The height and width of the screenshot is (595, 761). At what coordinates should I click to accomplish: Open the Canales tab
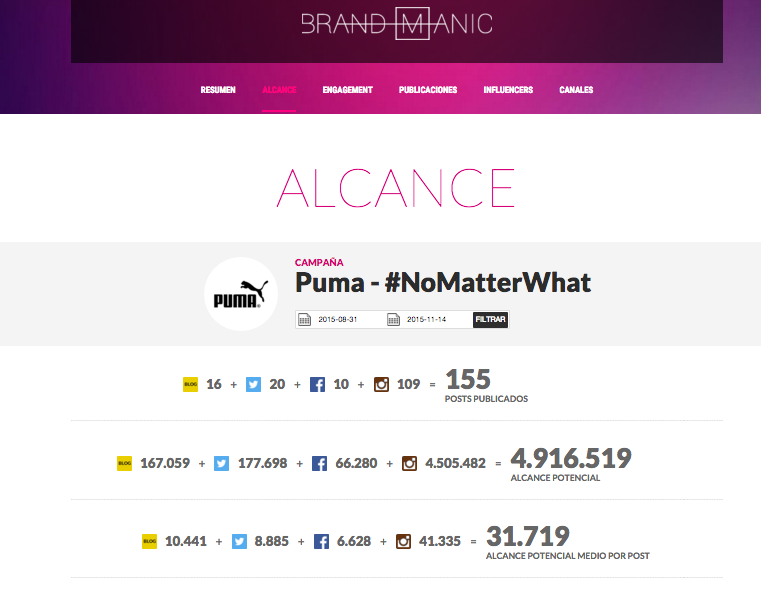coord(576,90)
